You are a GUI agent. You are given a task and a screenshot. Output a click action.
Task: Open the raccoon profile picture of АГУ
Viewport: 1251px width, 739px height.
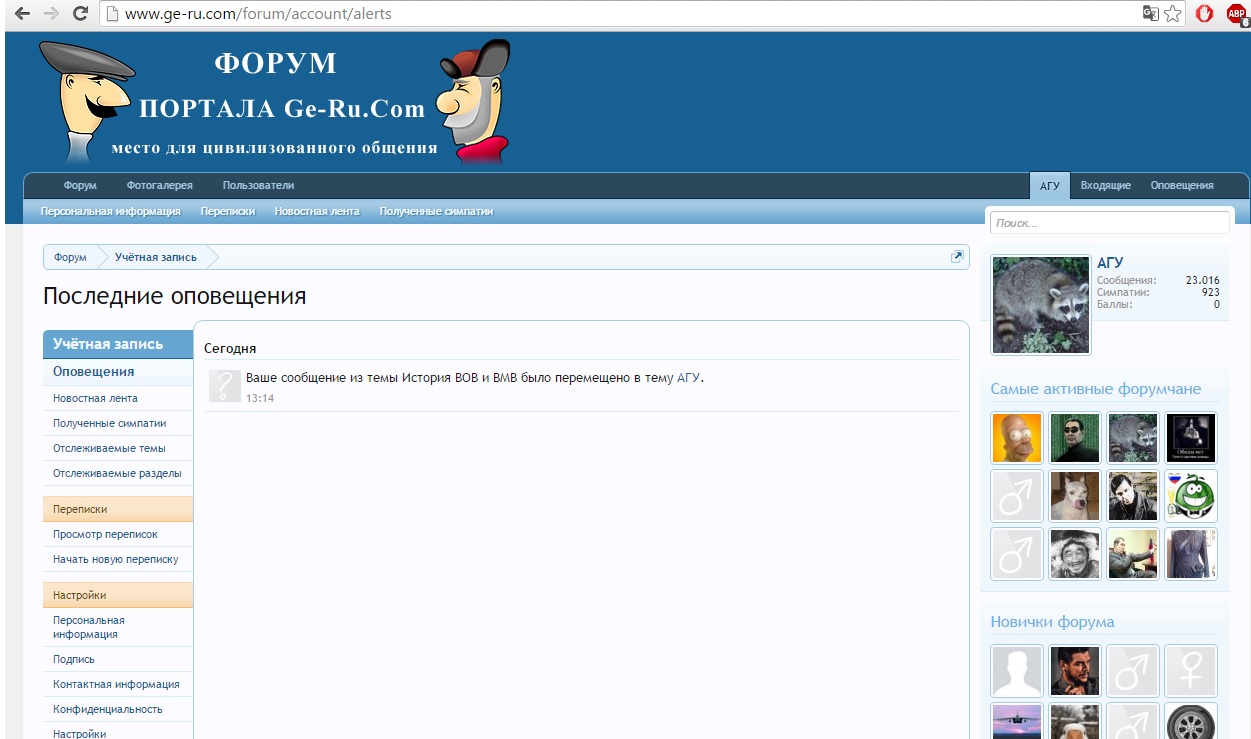click(1040, 304)
